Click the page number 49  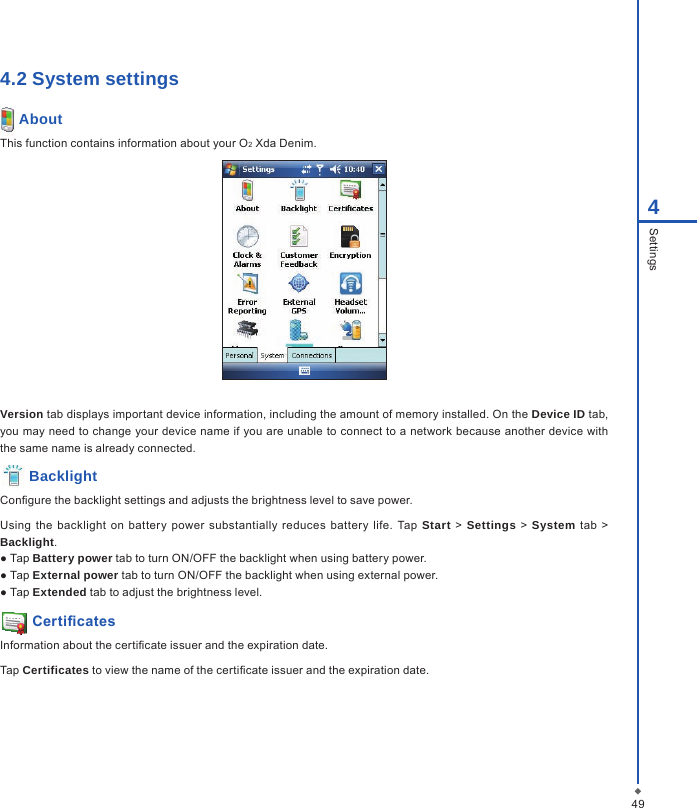pyautogui.click(x=638, y=803)
